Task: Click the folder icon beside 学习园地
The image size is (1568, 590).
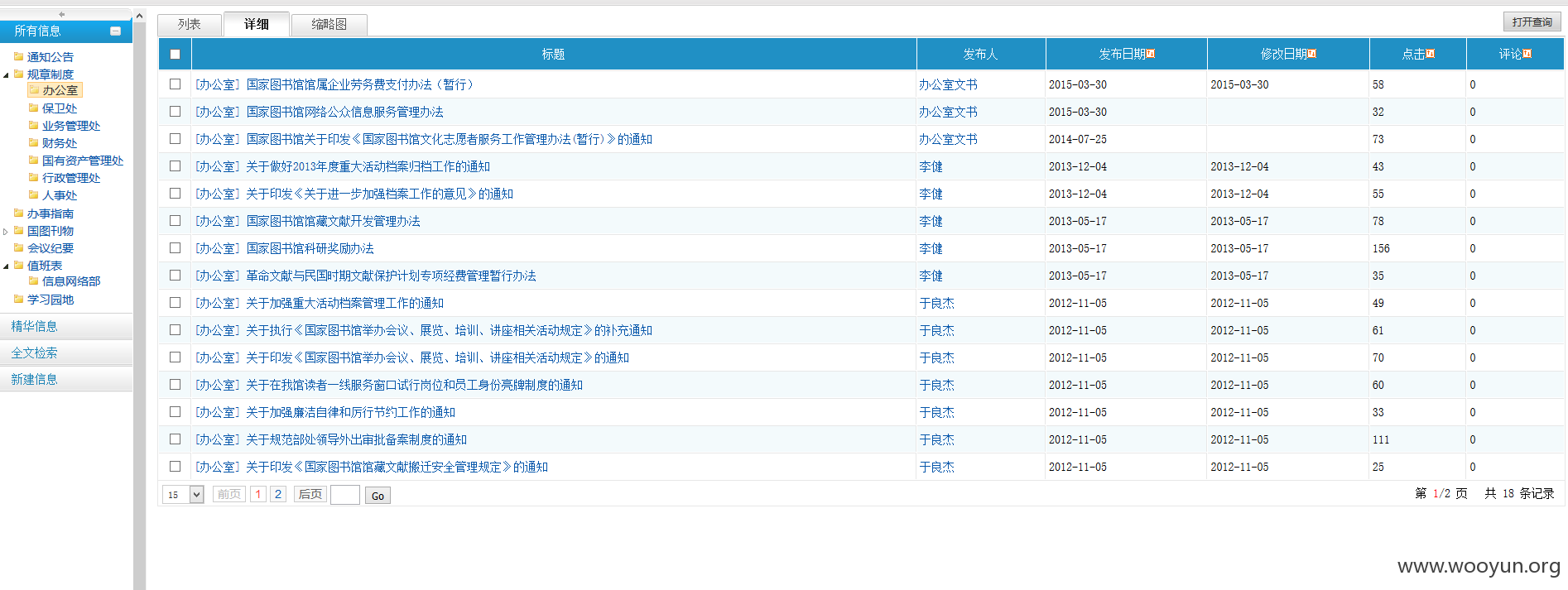Action: coord(18,299)
